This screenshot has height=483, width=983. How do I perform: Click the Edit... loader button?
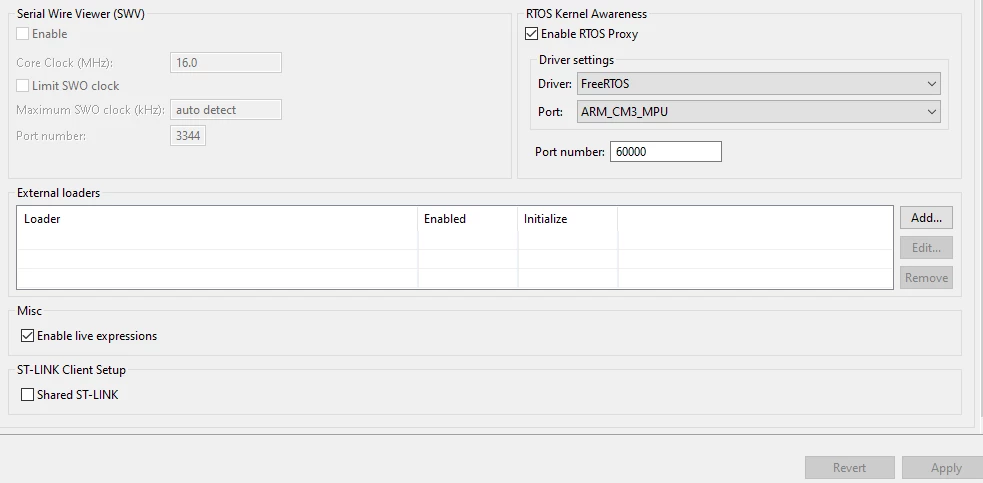[x=927, y=248]
